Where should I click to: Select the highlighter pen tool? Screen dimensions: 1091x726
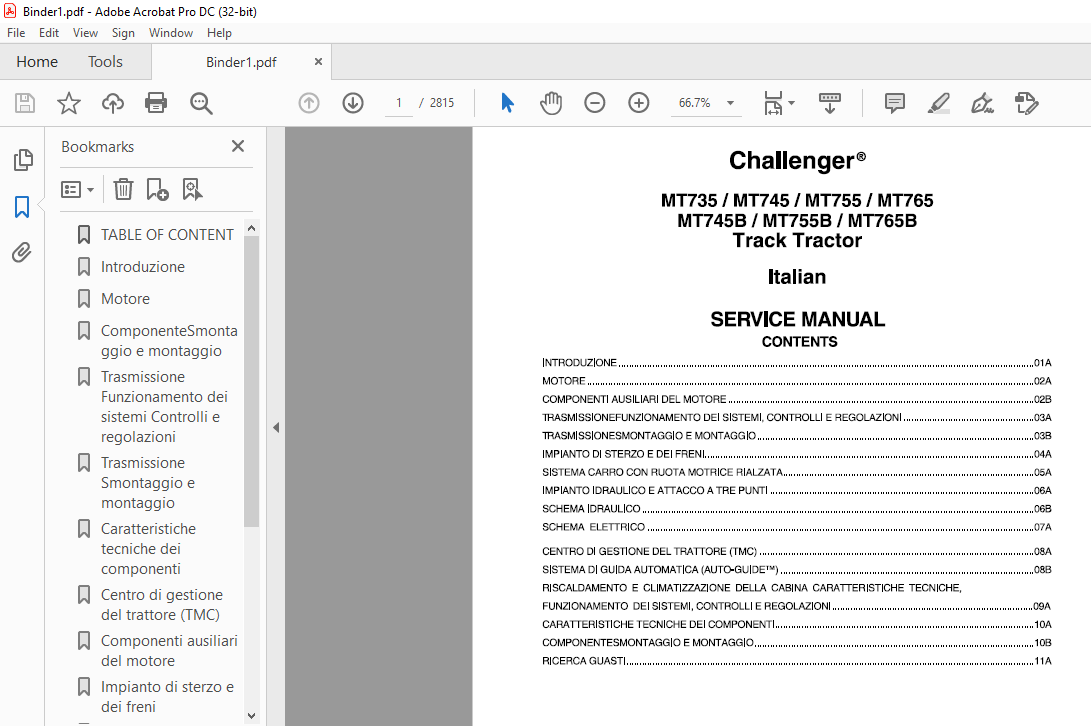[939, 103]
